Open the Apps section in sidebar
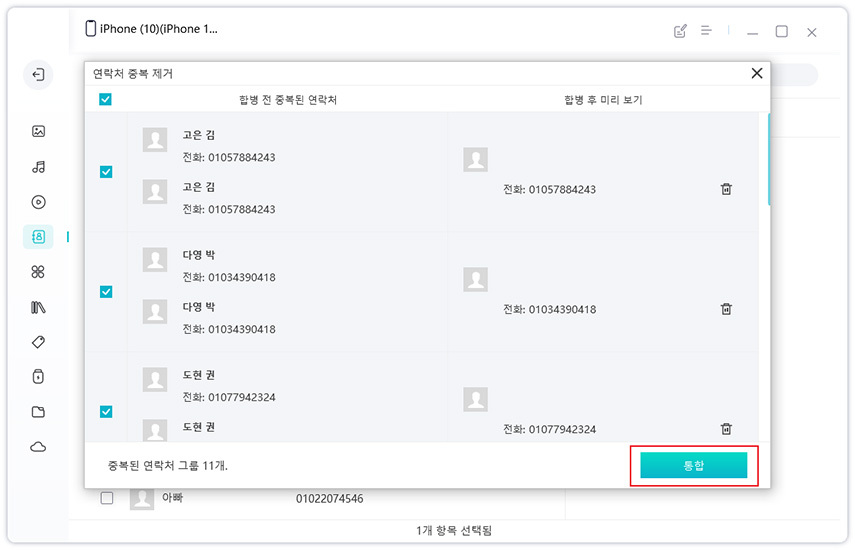The image size is (855, 550). click(38, 272)
